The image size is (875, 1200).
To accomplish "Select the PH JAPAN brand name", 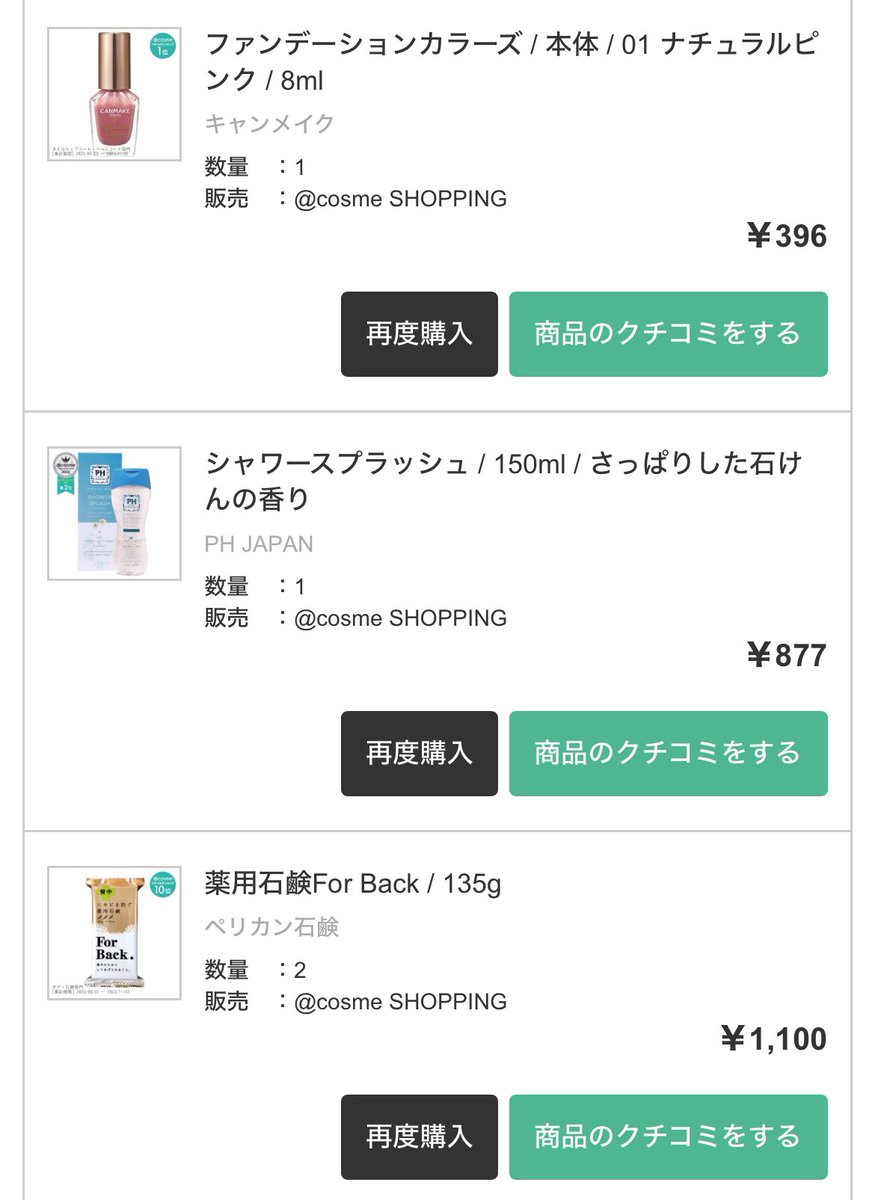I will 259,544.
